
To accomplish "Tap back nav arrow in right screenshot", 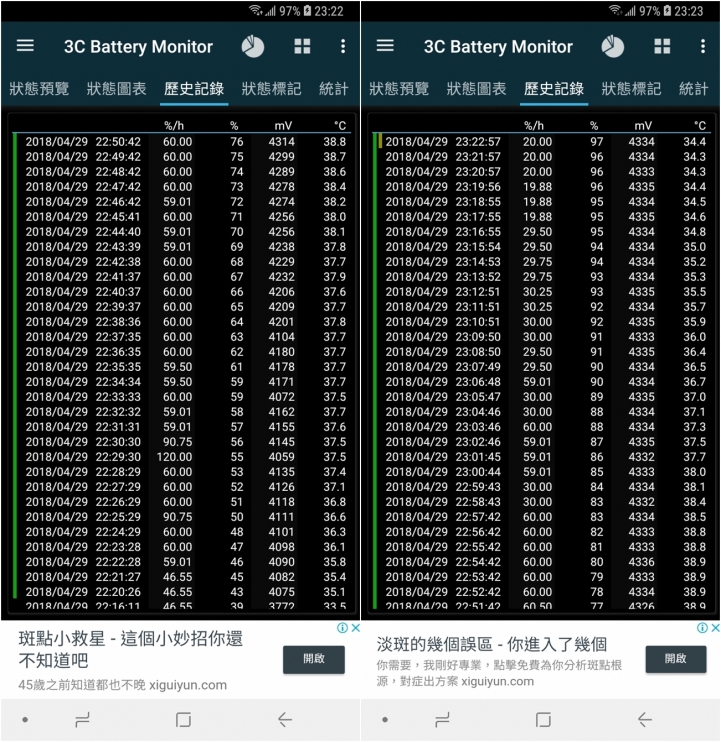I will click(645, 720).
